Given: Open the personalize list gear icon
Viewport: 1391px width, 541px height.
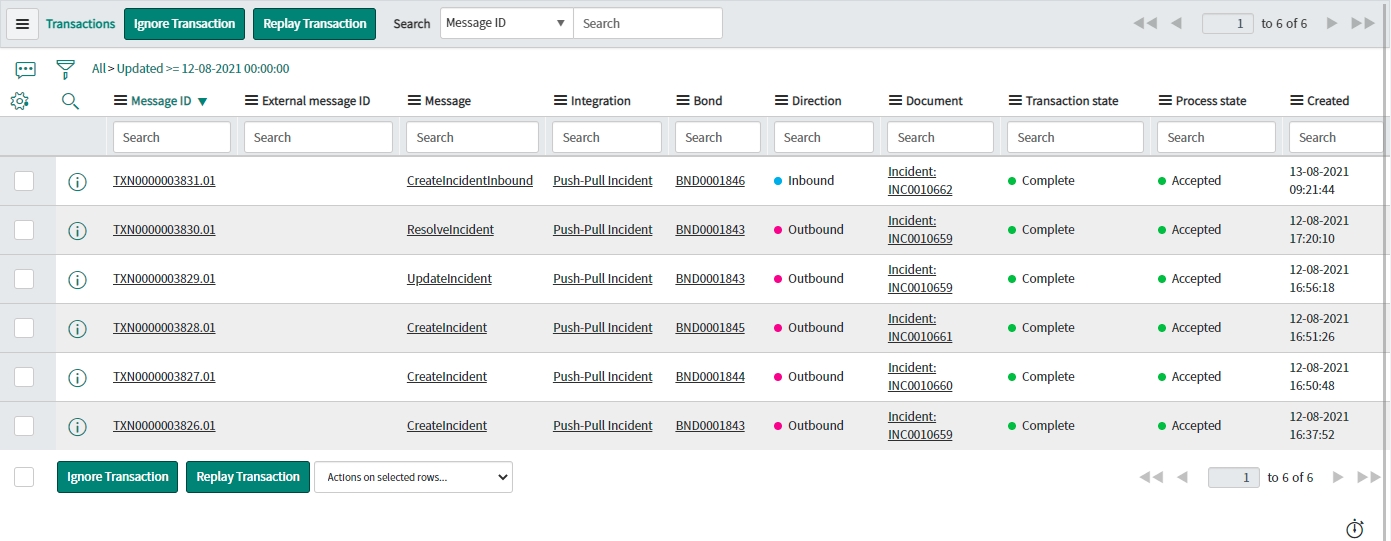Looking at the screenshot, I should [20, 101].
